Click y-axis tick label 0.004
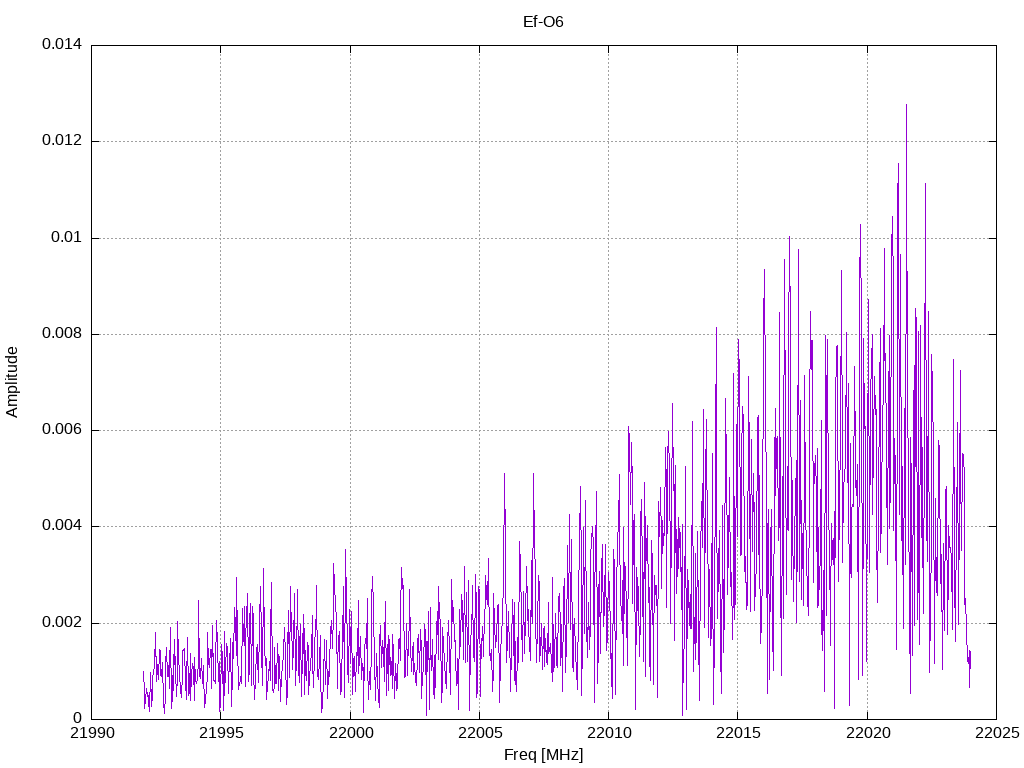 pos(62,526)
